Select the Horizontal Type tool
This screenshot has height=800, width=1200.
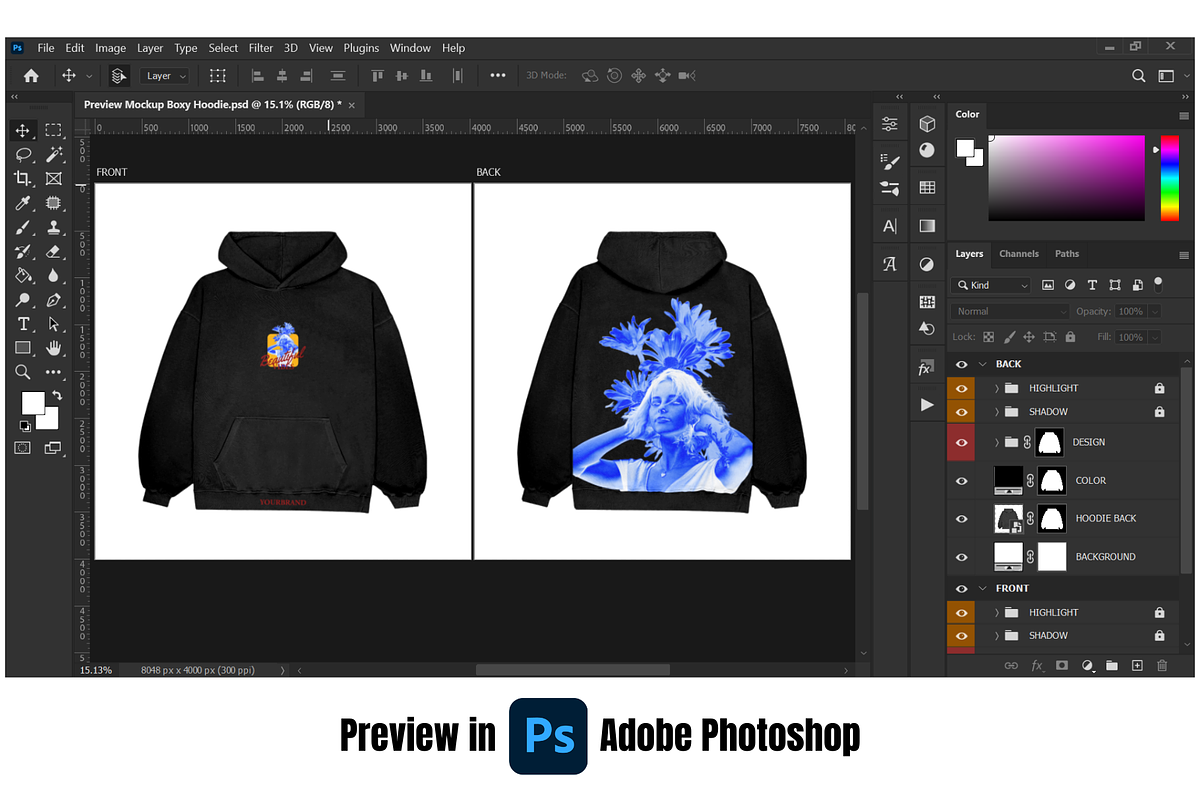click(x=23, y=324)
